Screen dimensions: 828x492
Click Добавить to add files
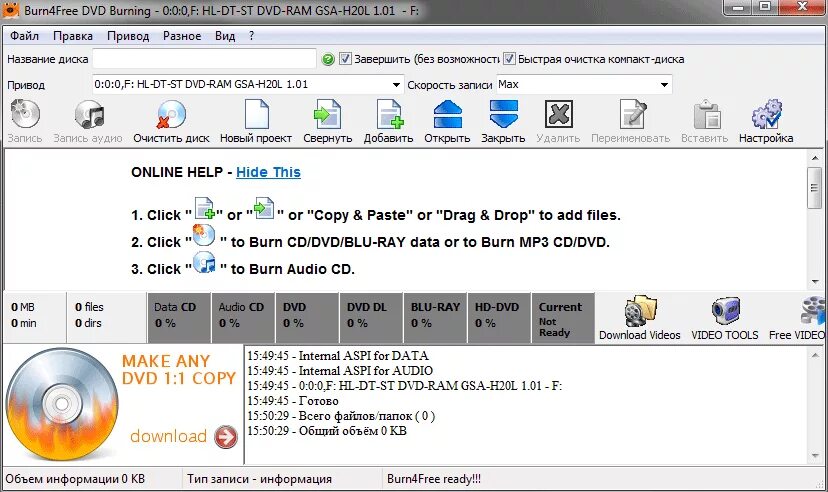(x=390, y=114)
